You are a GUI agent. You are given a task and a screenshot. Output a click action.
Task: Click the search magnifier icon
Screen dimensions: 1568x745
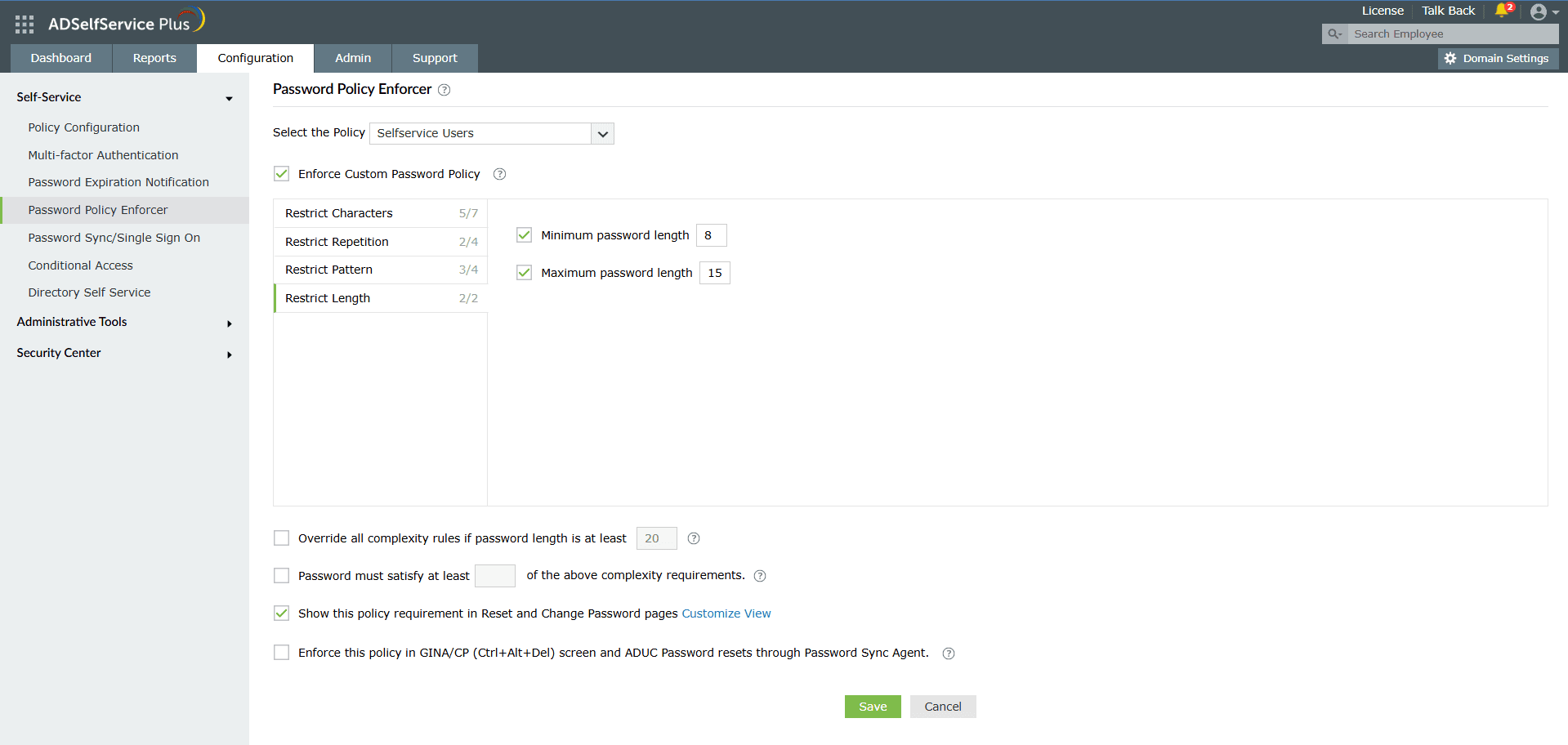coord(1334,33)
